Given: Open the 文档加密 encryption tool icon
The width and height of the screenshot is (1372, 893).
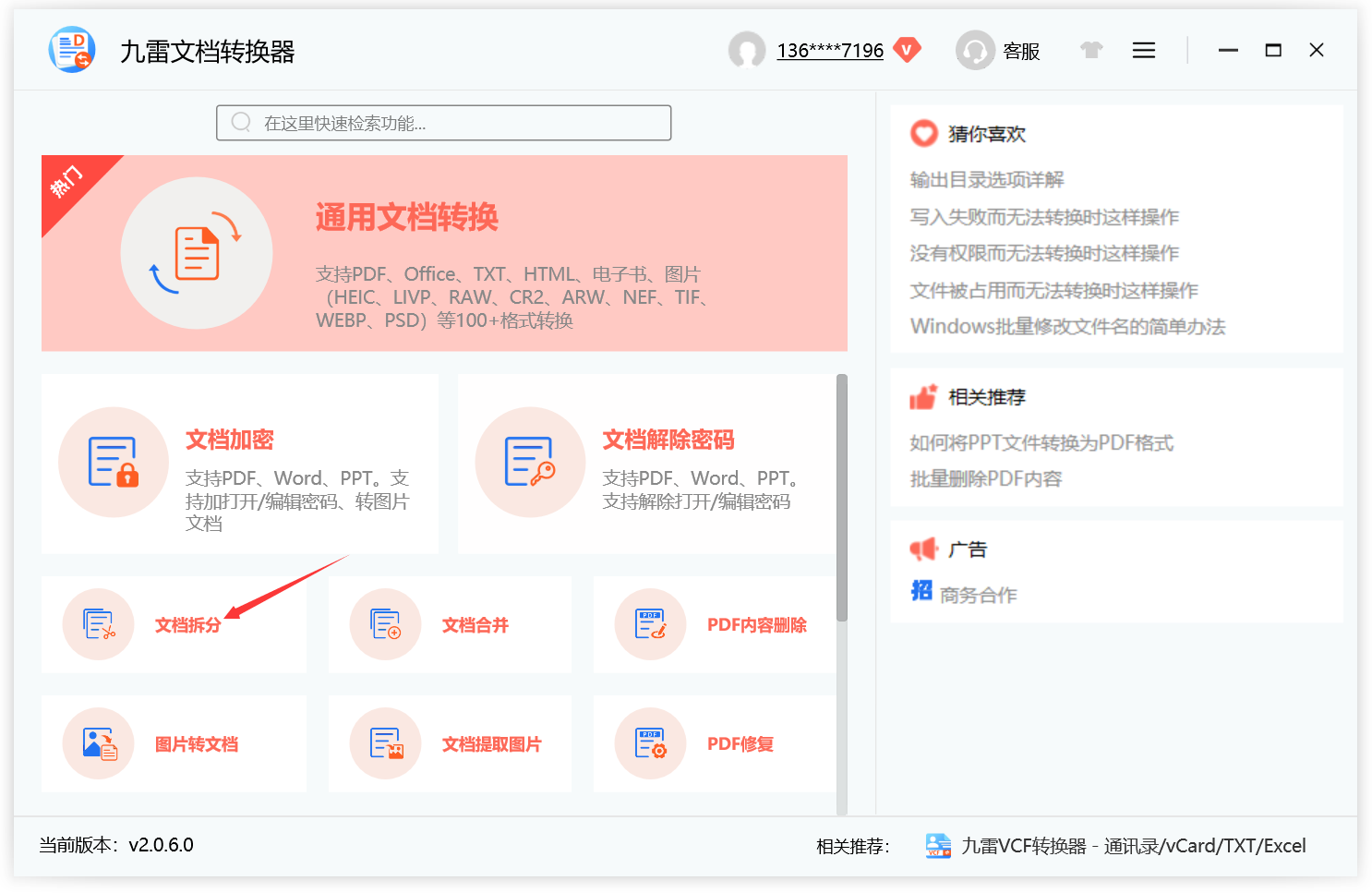Looking at the screenshot, I should point(114,462).
